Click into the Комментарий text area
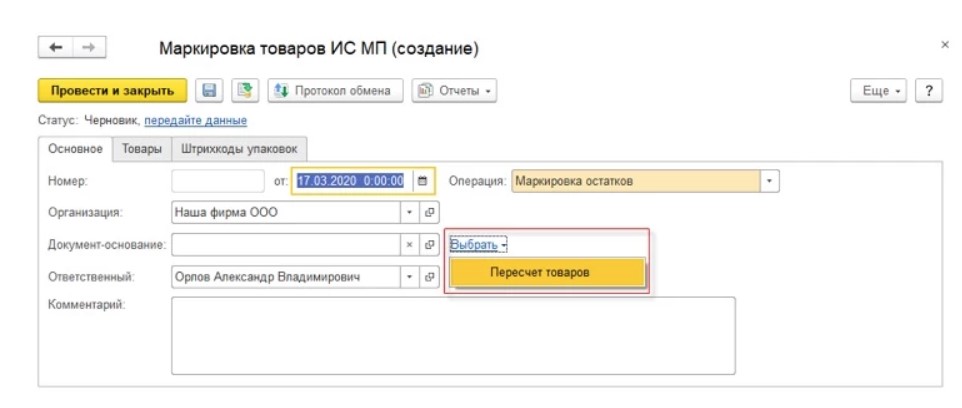Image resolution: width=962 pixels, height=408 pixels. point(453,335)
